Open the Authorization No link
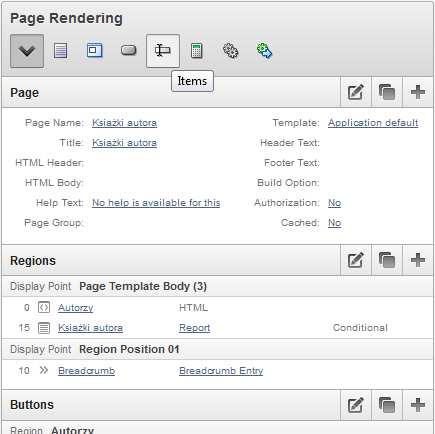Image resolution: width=435 pixels, height=434 pixels. (334, 203)
